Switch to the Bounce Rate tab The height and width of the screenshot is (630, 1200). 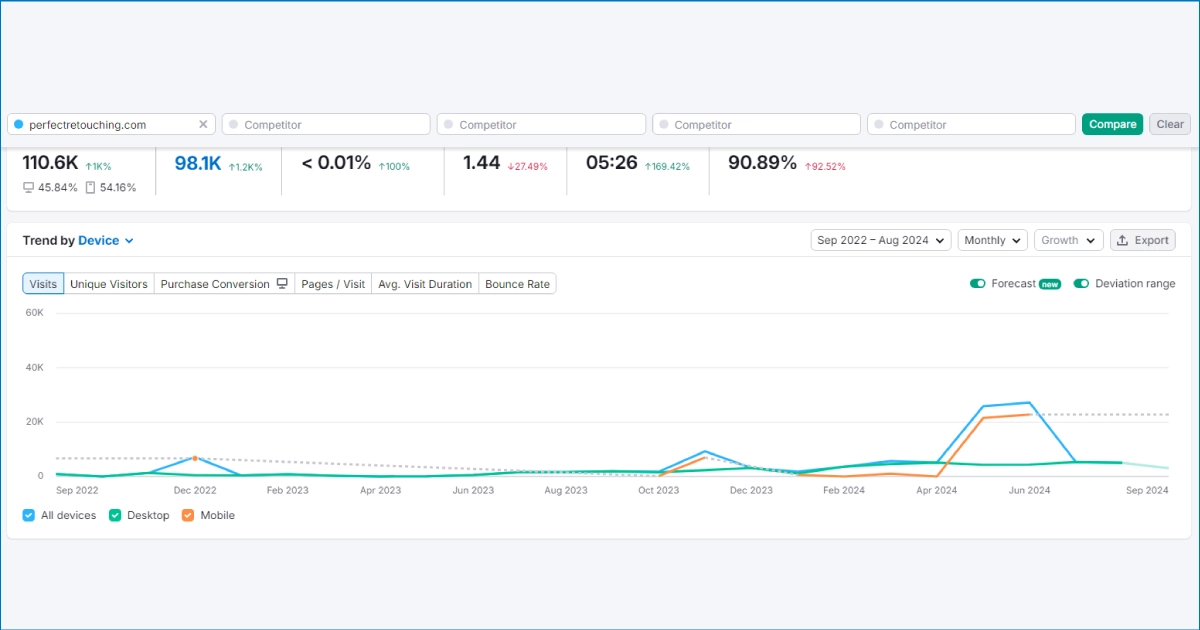(x=518, y=284)
